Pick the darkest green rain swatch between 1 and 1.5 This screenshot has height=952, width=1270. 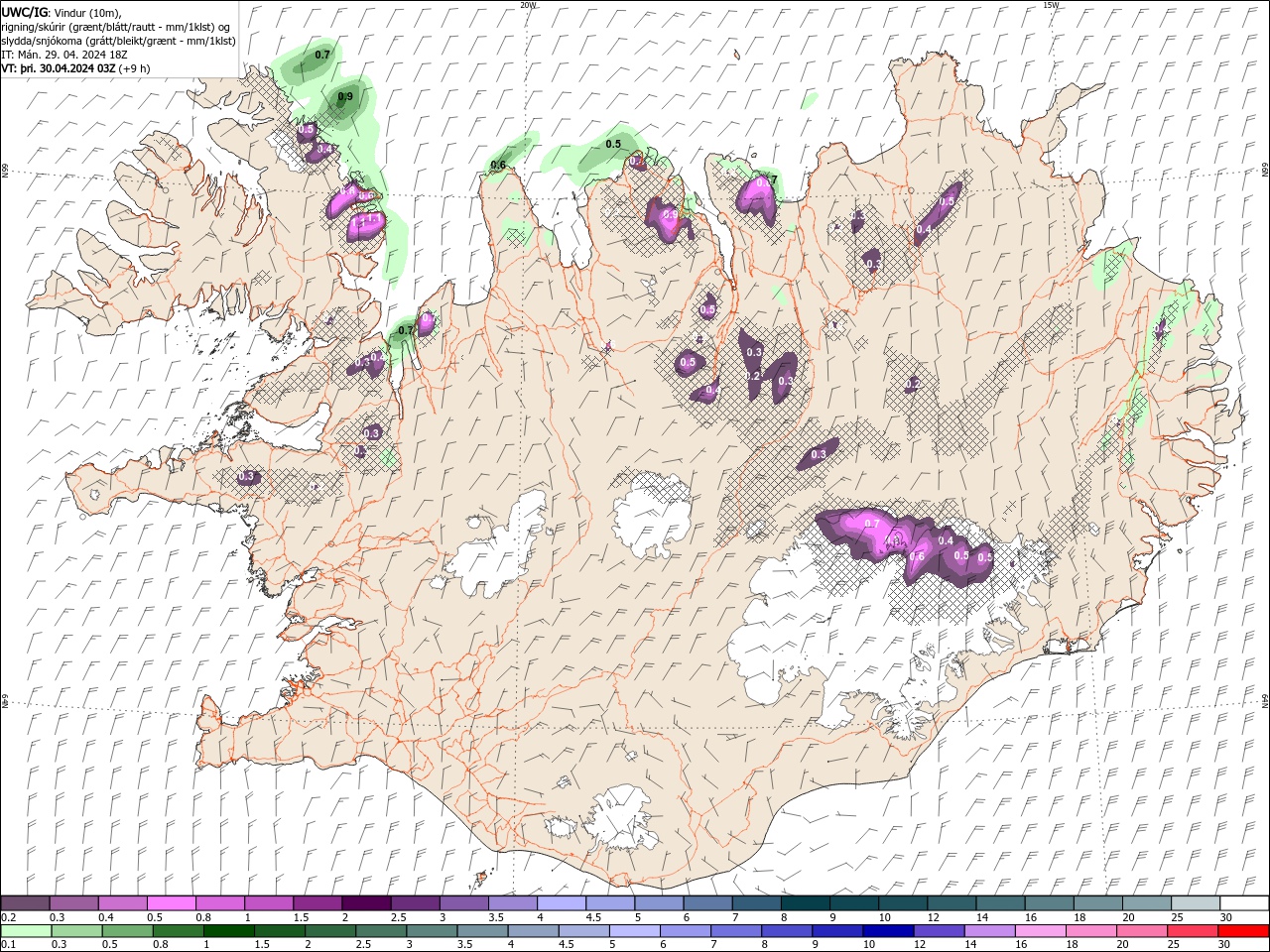pyautogui.click(x=228, y=931)
